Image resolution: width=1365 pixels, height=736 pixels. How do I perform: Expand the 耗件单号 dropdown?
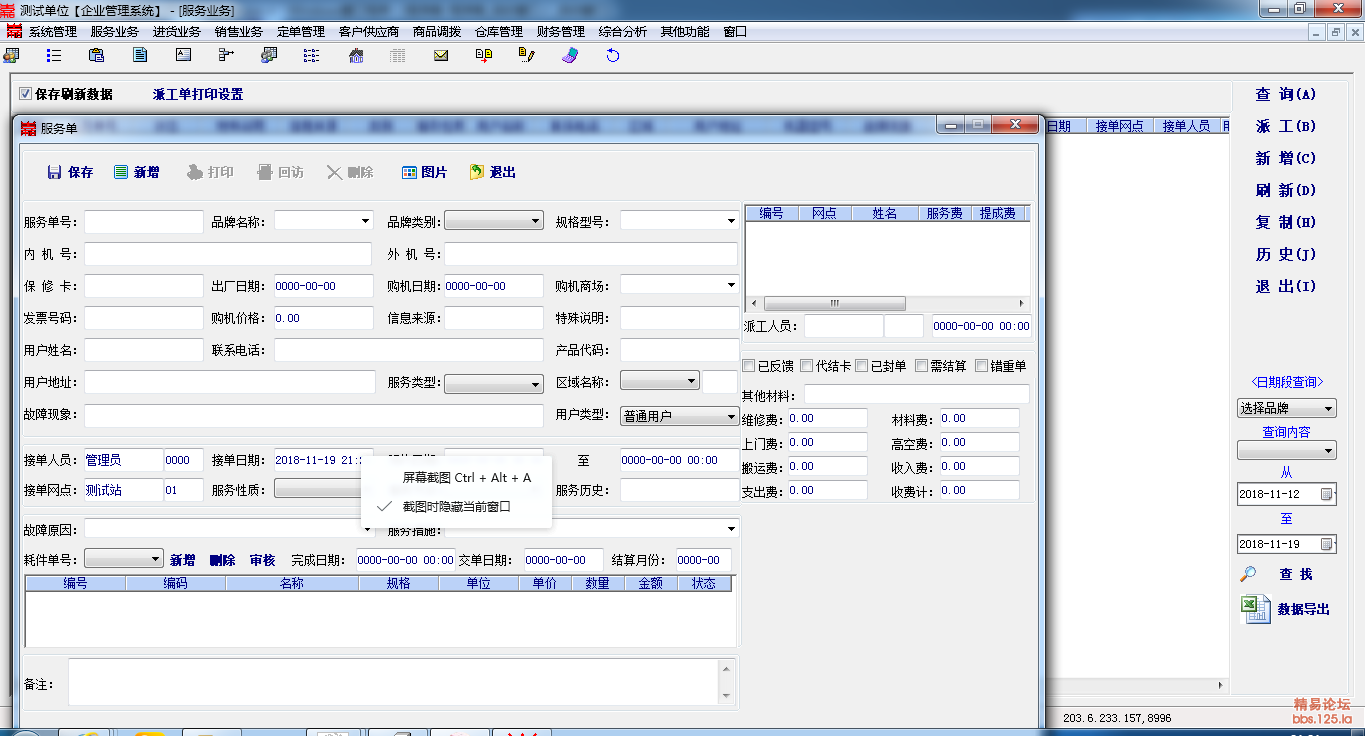coord(156,559)
